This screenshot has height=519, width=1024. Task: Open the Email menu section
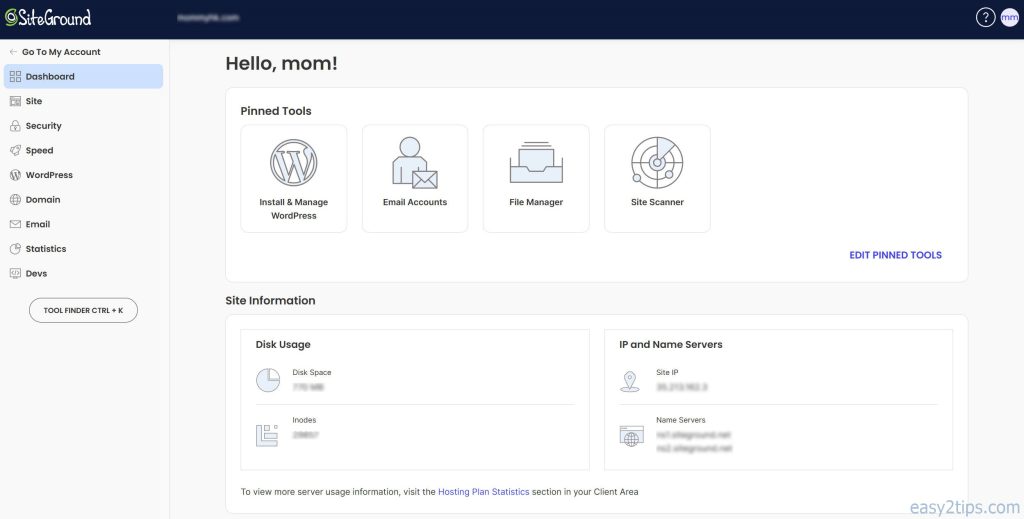tap(84, 224)
